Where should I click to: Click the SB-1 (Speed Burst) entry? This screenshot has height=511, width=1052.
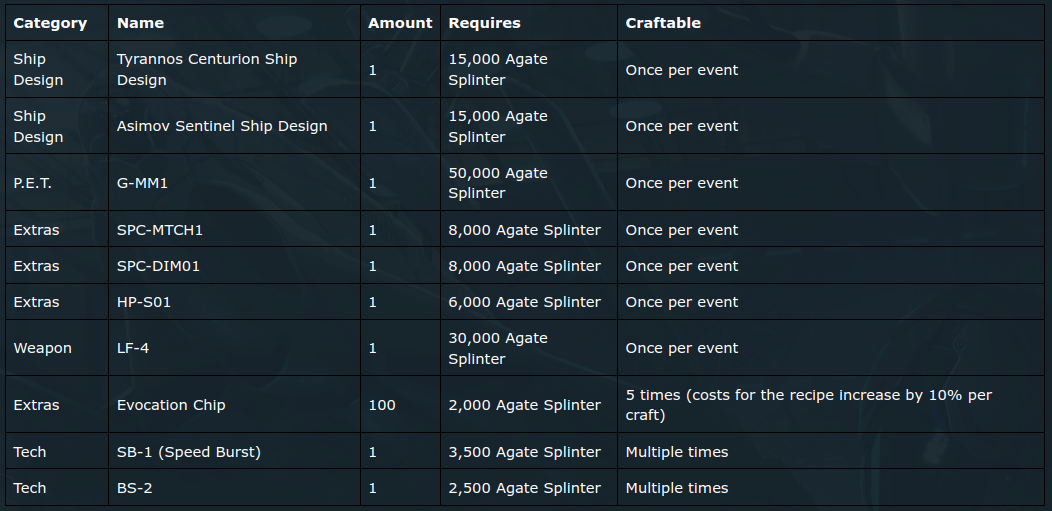pyautogui.click(x=189, y=452)
